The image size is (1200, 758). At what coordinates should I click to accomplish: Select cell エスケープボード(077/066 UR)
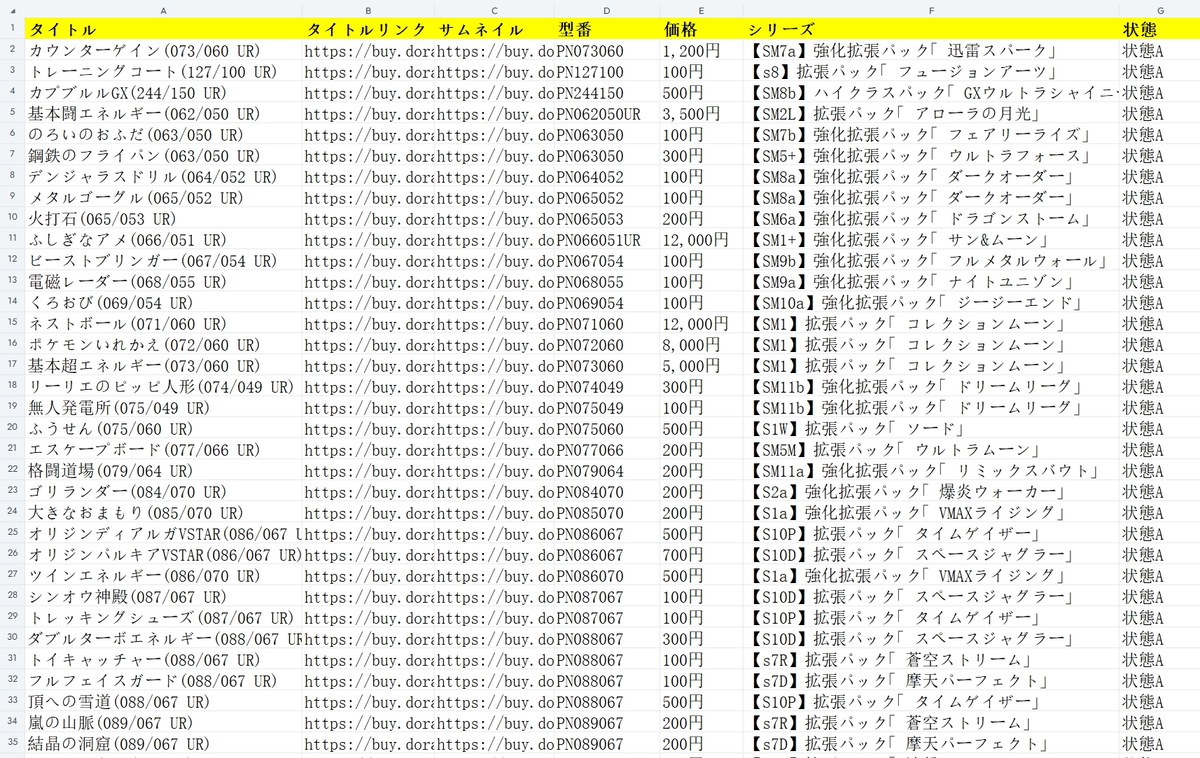click(163, 449)
